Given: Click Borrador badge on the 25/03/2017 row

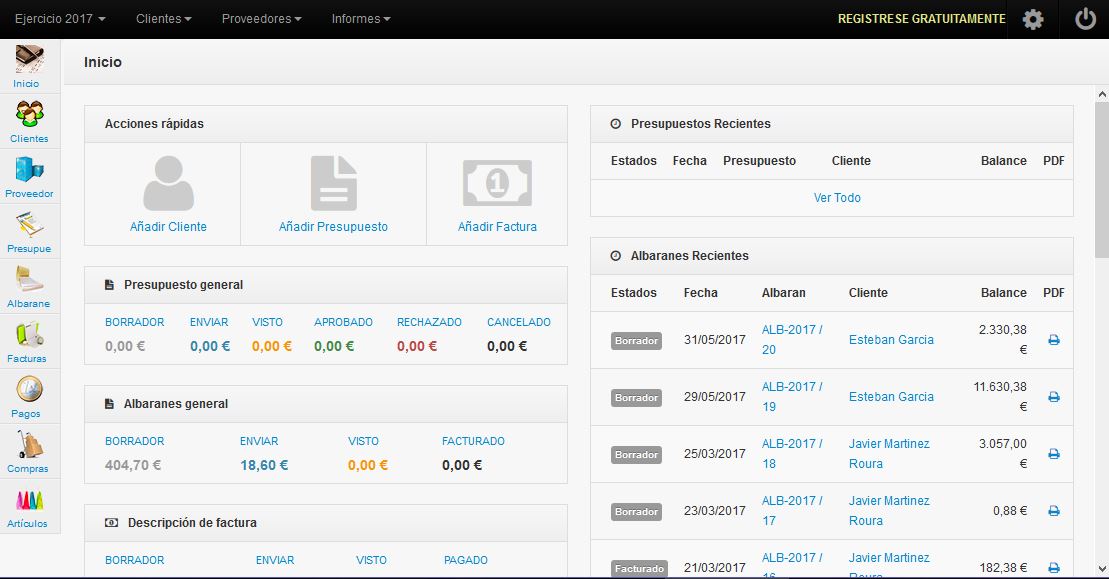Looking at the screenshot, I should tap(637, 455).
